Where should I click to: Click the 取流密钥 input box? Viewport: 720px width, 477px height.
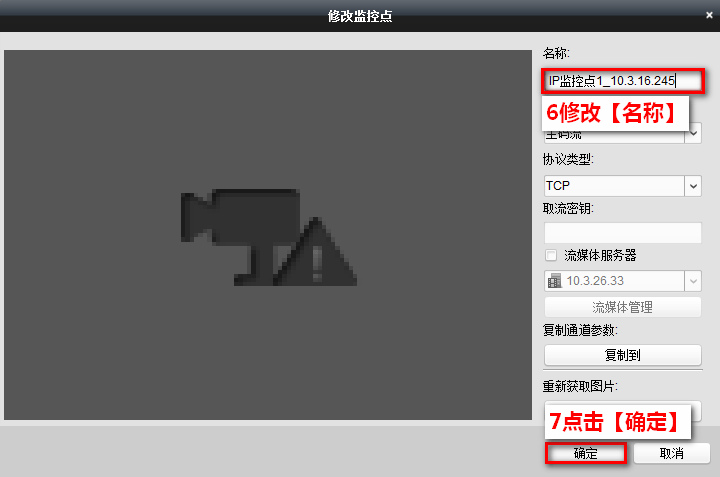(x=622, y=233)
